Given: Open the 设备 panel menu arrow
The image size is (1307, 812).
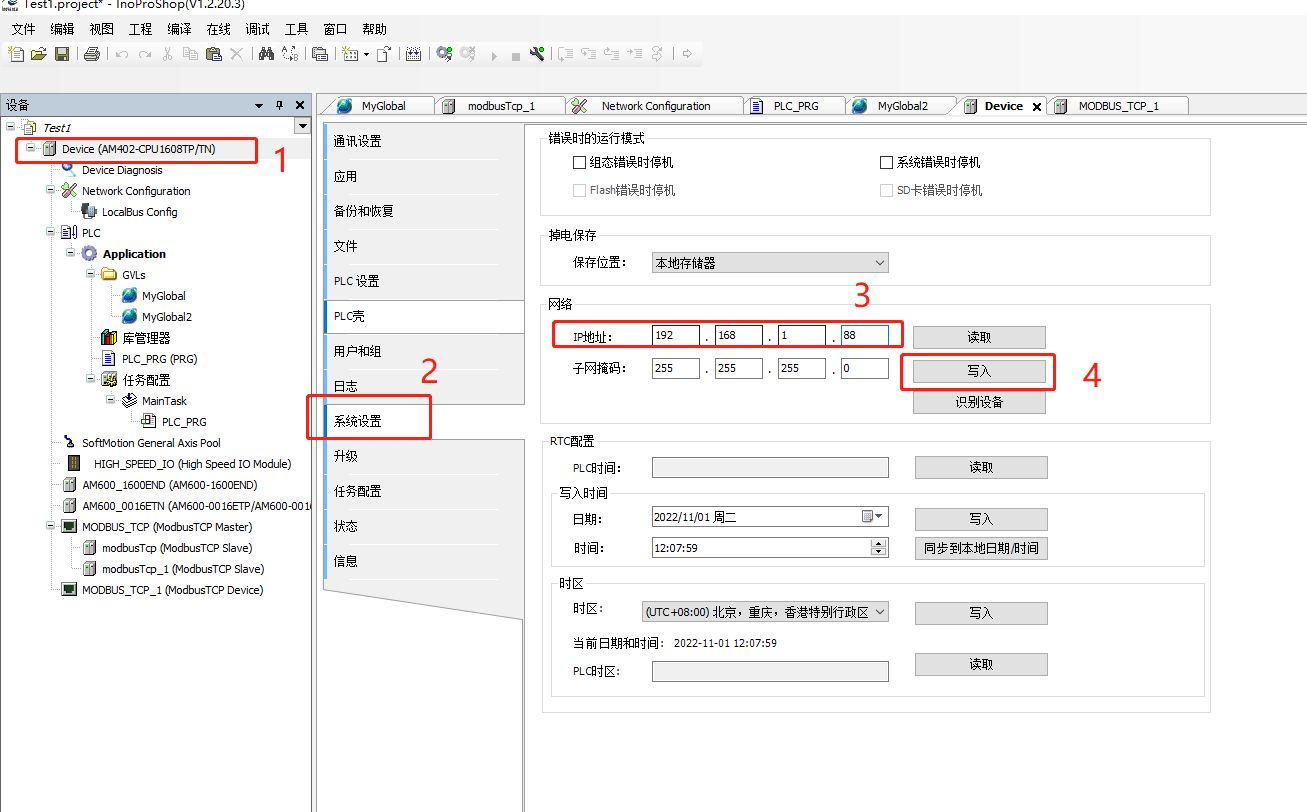Looking at the screenshot, I should 259,105.
